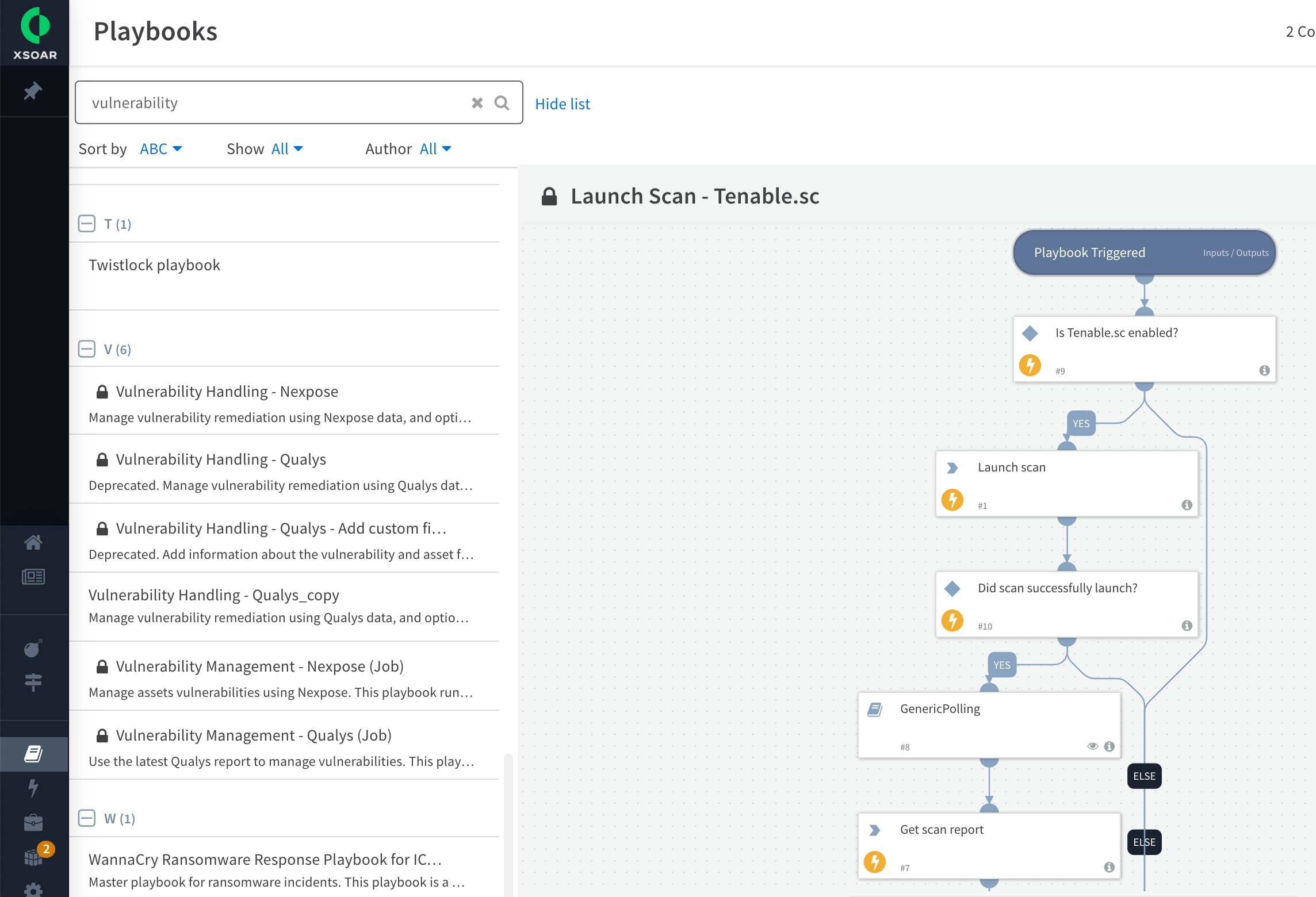This screenshot has height=897, width=1316.
Task: Collapse the V (6) group
Action: point(87,349)
